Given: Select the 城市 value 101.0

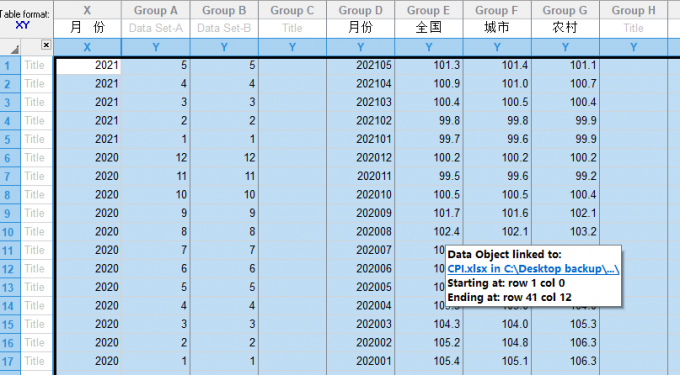Looking at the screenshot, I should (497, 84).
